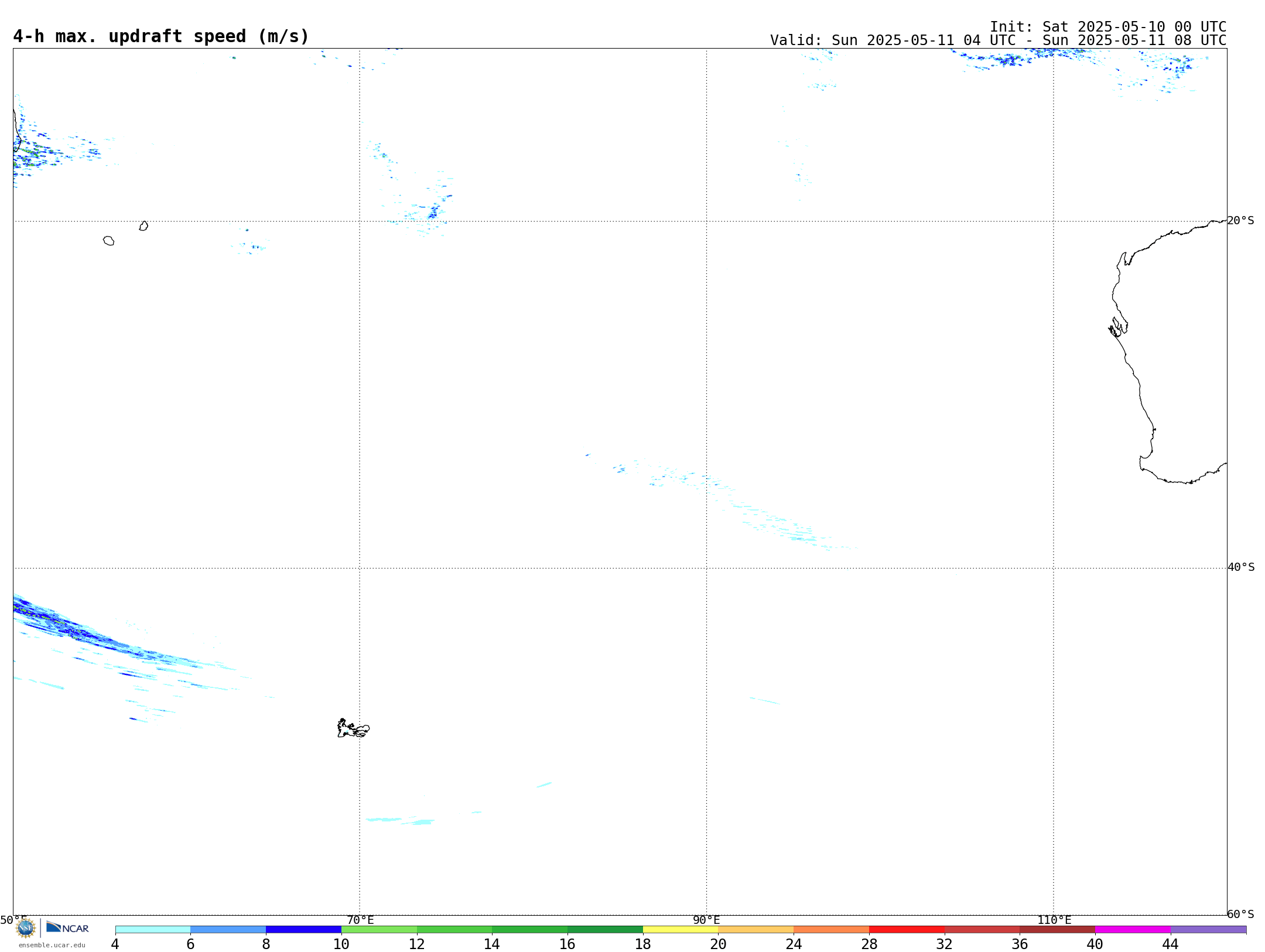Pick the yellow 18-20 colorbar segment

(x=681, y=930)
